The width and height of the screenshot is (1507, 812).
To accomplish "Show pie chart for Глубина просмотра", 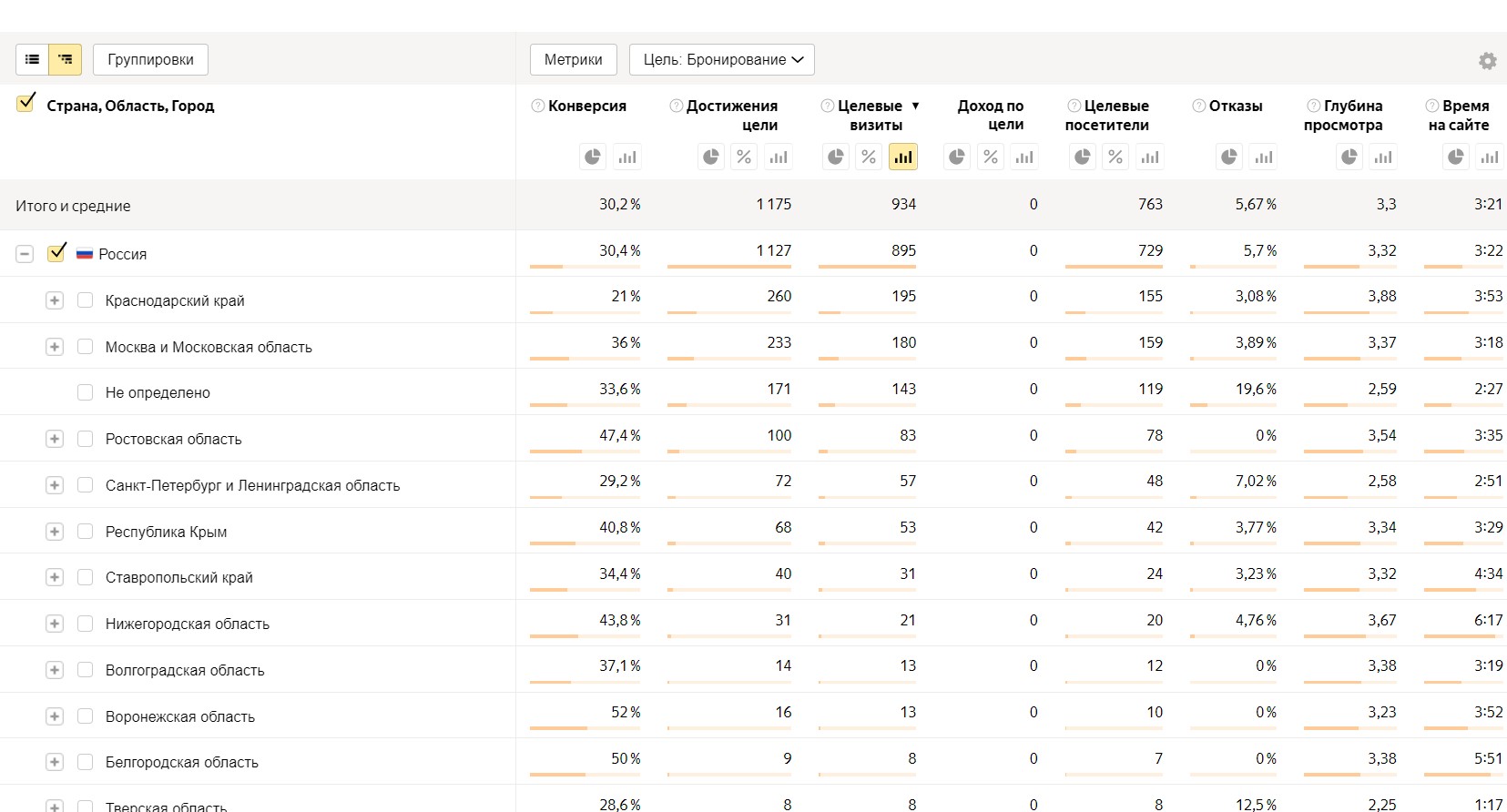I will click(x=1349, y=157).
